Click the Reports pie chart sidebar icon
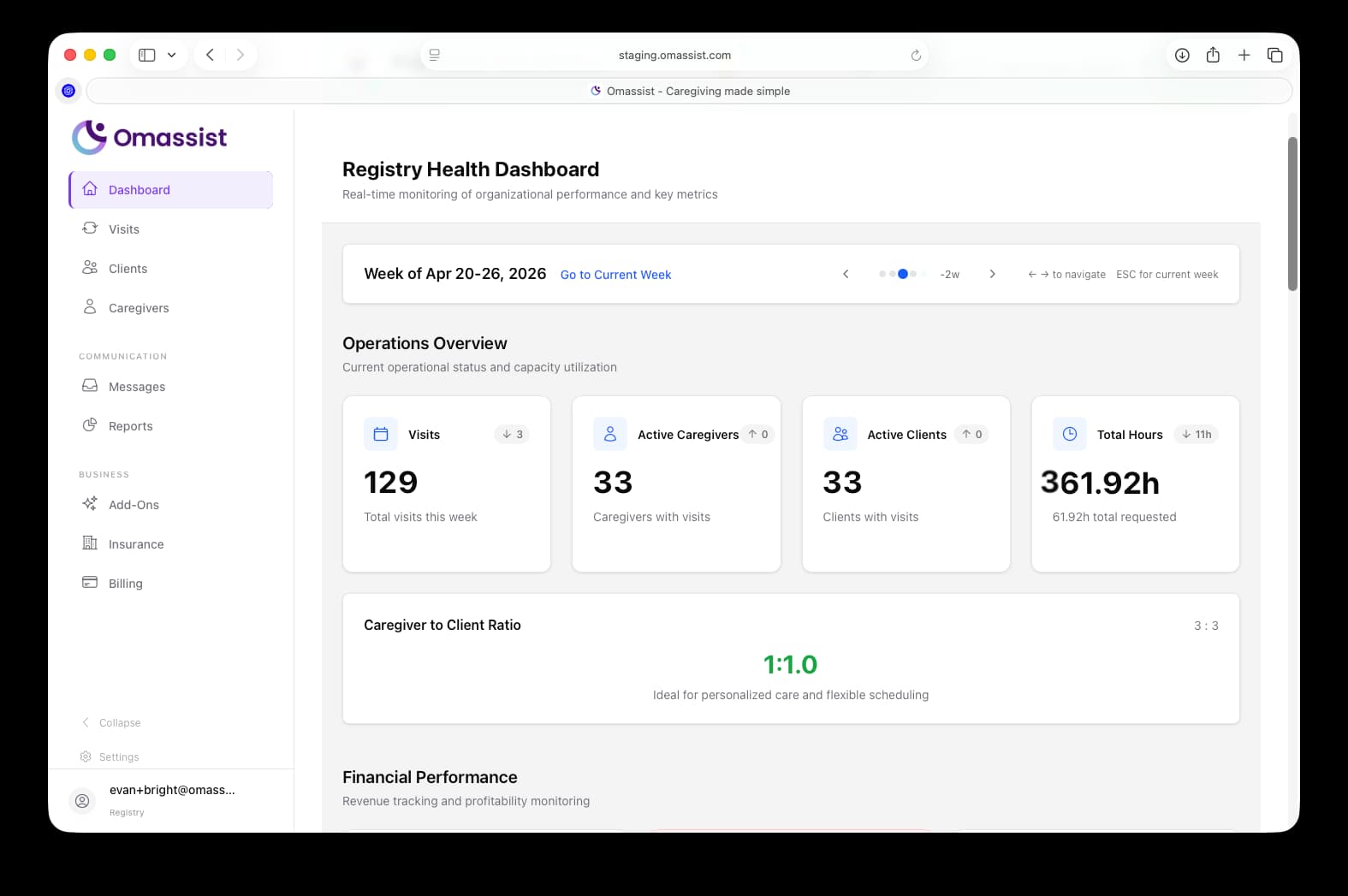 90,425
